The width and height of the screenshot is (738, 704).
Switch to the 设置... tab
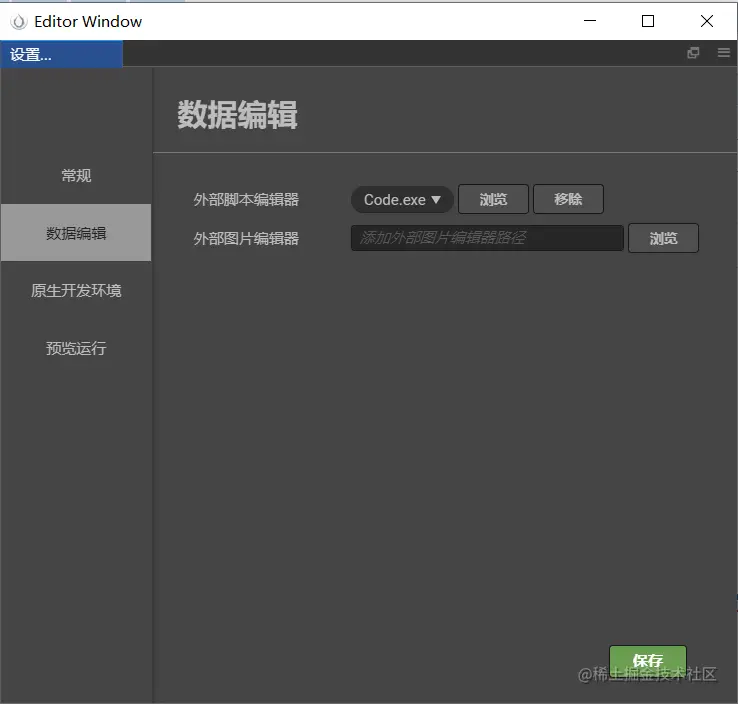tap(61, 54)
